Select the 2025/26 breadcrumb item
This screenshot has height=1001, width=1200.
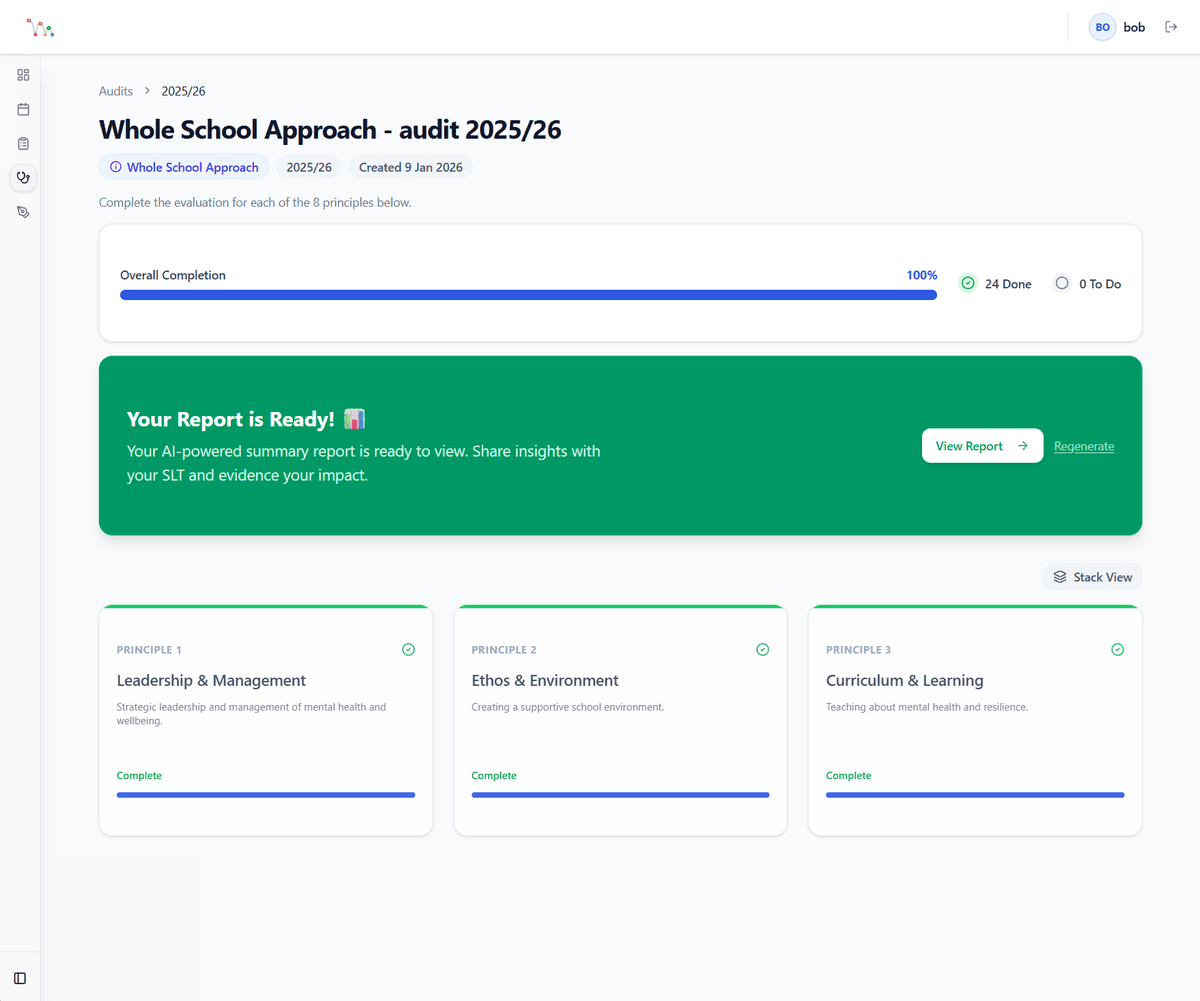coord(183,90)
